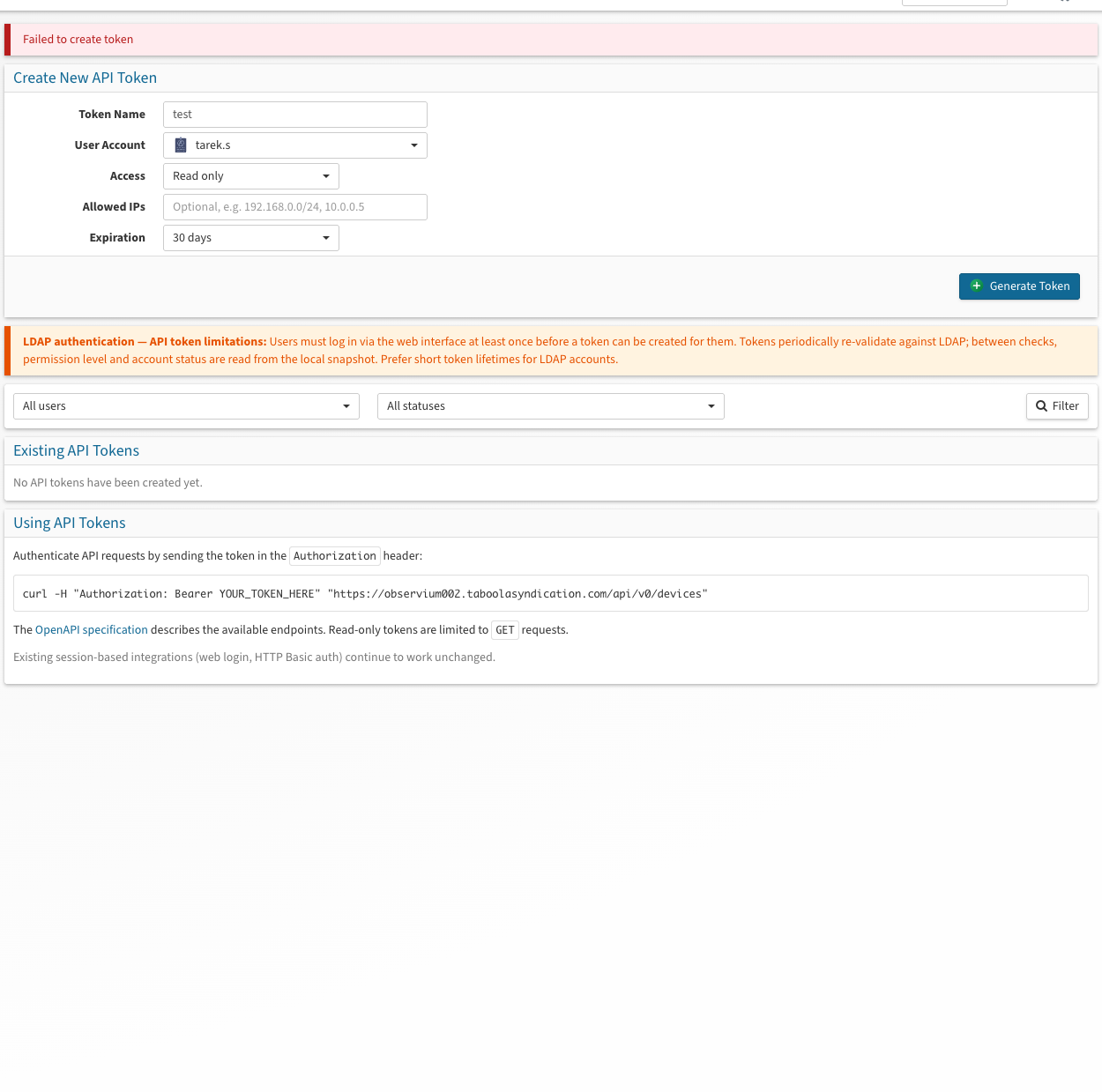Screen dimensions: 1102x1092
Task: Click the 'Allowed IPs' field label
Action: pyautogui.click(x=114, y=207)
